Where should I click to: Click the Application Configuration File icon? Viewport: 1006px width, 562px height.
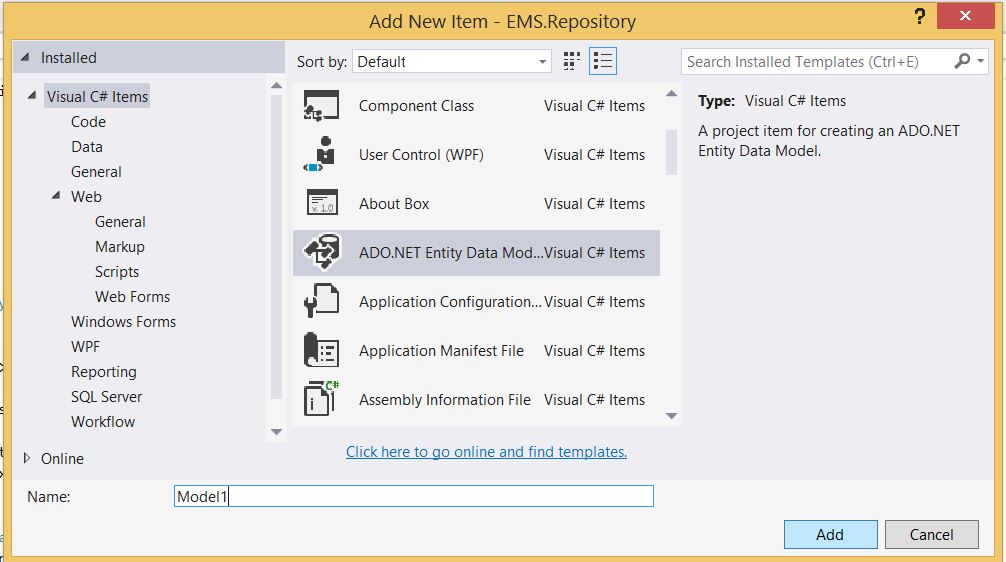pos(321,301)
